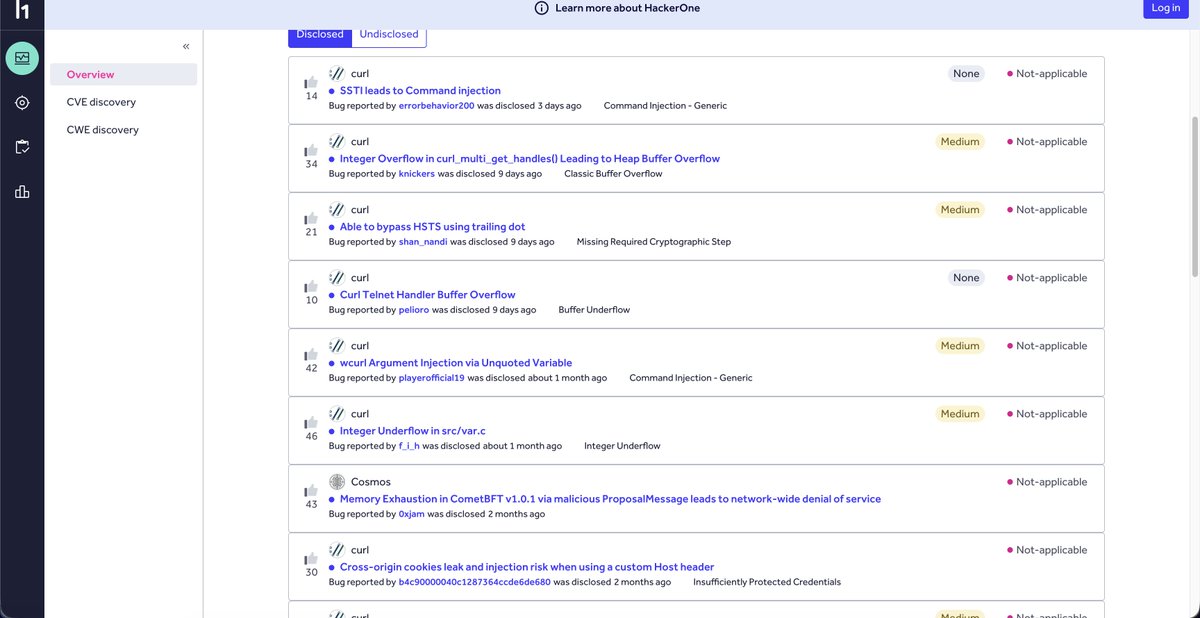Click curl logo on Telnet Handler report

(x=337, y=278)
